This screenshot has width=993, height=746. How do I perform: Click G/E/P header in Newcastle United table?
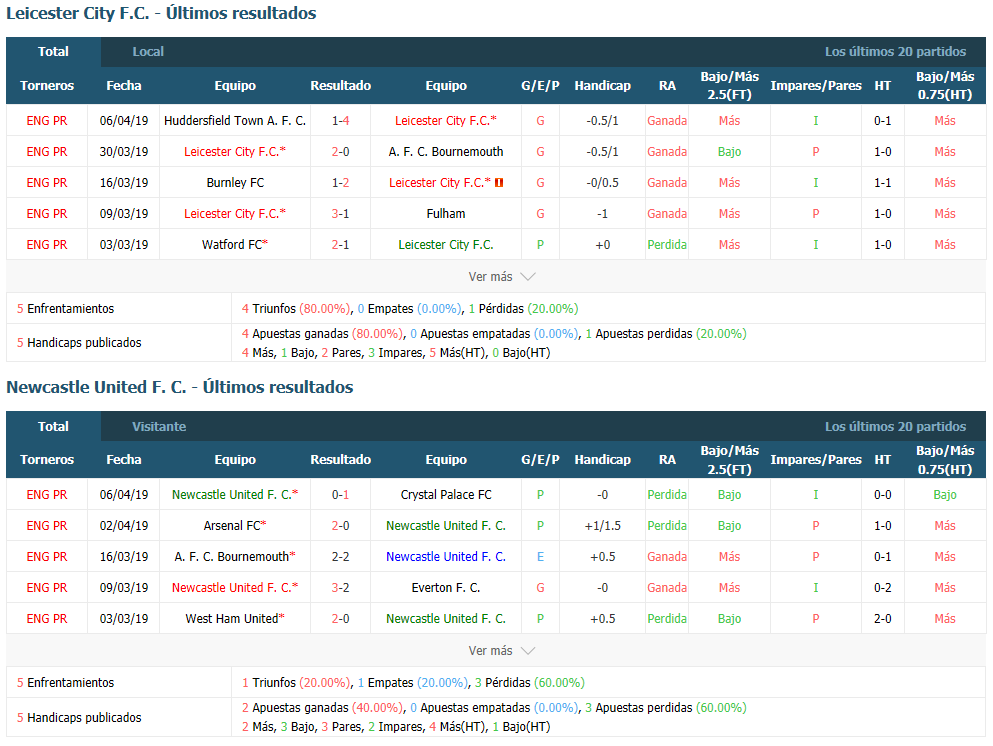[x=540, y=460]
